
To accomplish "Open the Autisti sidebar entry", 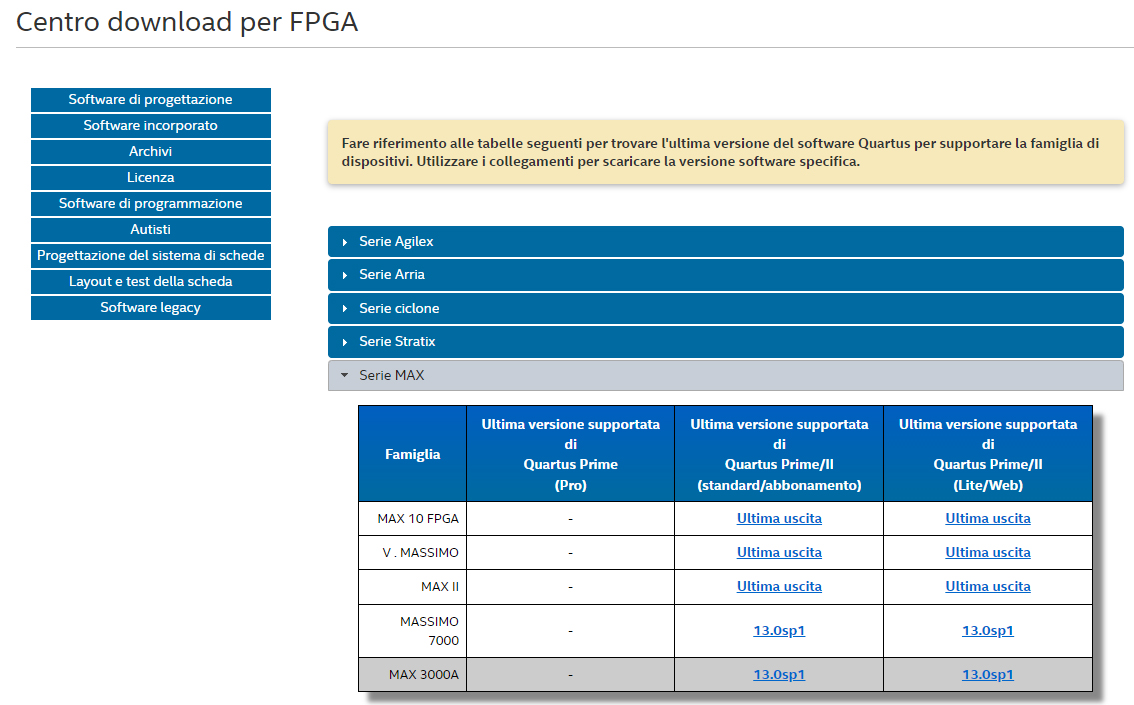I will (x=151, y=230).
